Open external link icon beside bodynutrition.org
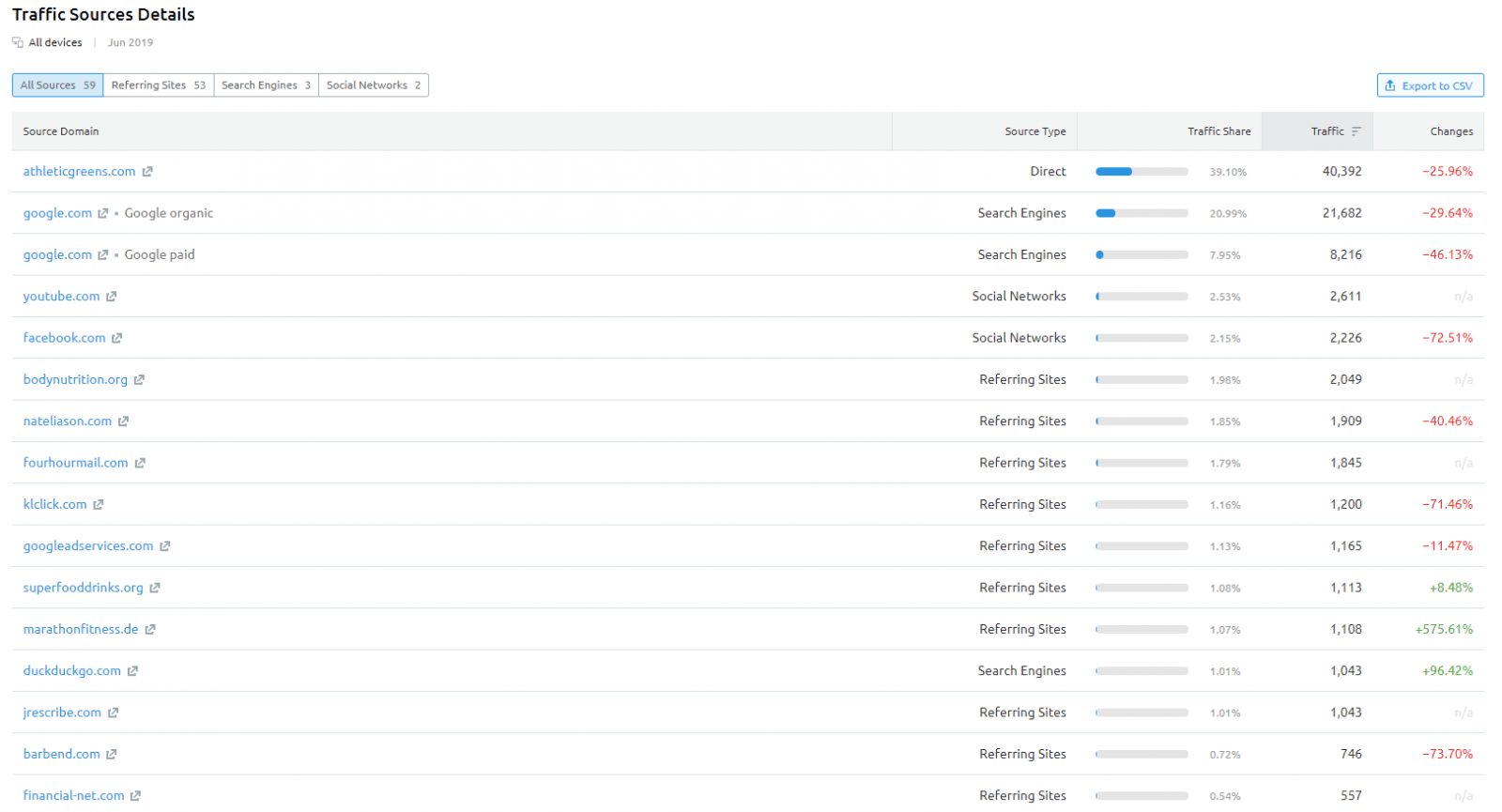The height and width of the screenshot is (812, 1502). pos(139,380)
